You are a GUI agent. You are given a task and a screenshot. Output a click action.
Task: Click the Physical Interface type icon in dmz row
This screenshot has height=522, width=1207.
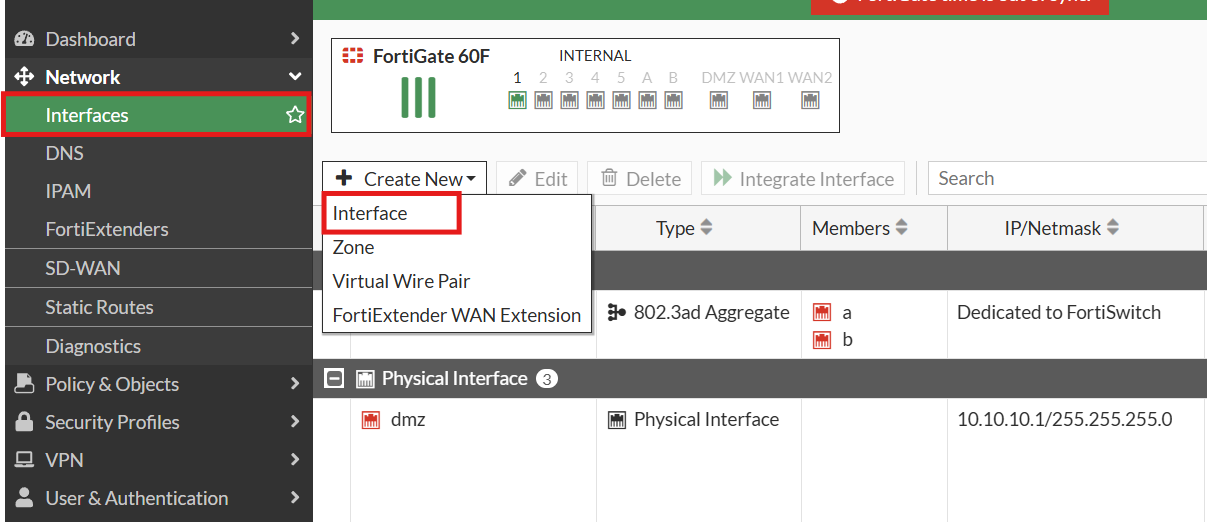[x=617, y=420]
